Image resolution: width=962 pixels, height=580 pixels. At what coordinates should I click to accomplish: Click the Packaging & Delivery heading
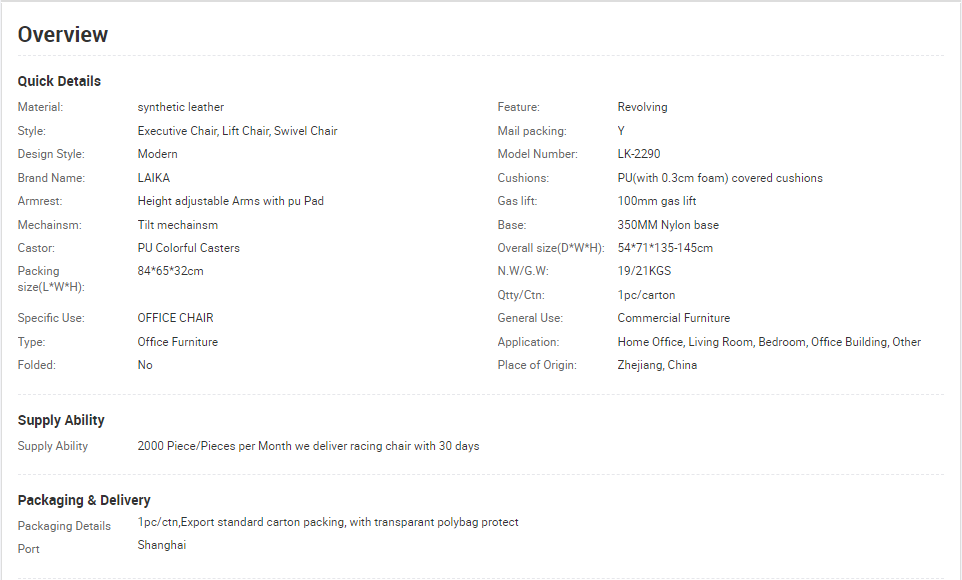(84, 500)
